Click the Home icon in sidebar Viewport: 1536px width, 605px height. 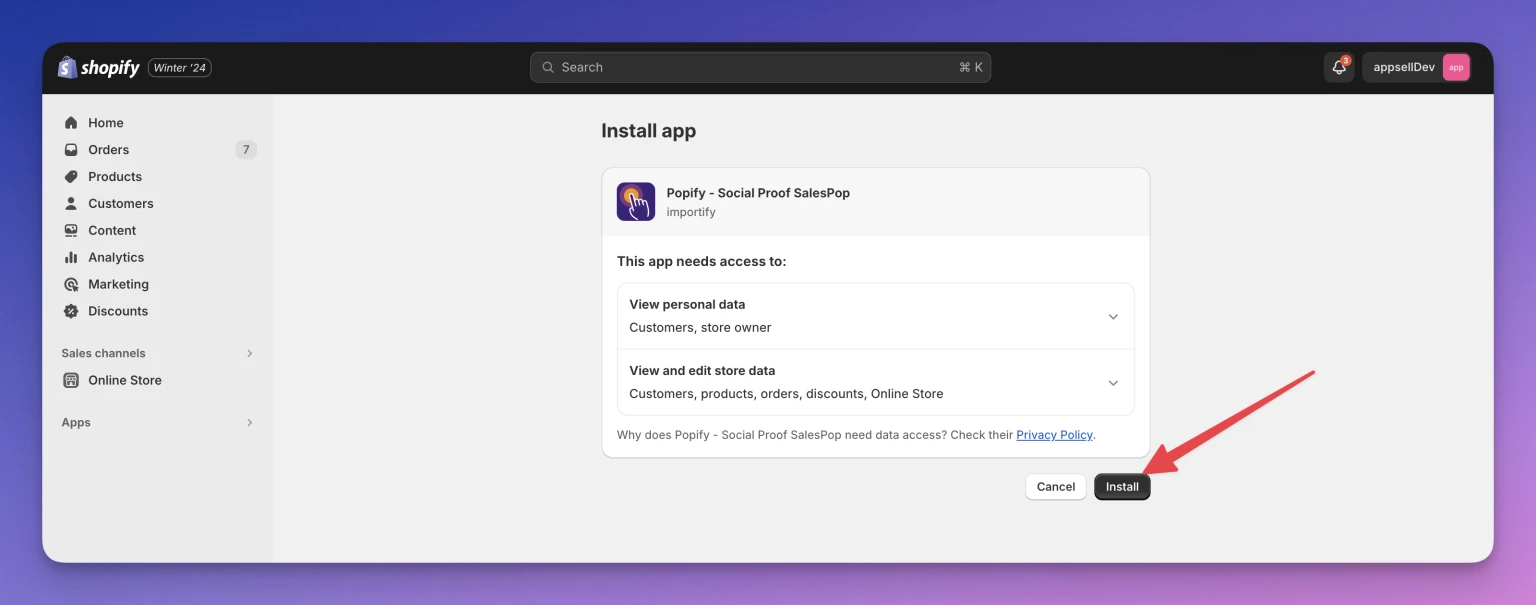tap(71, 123)
